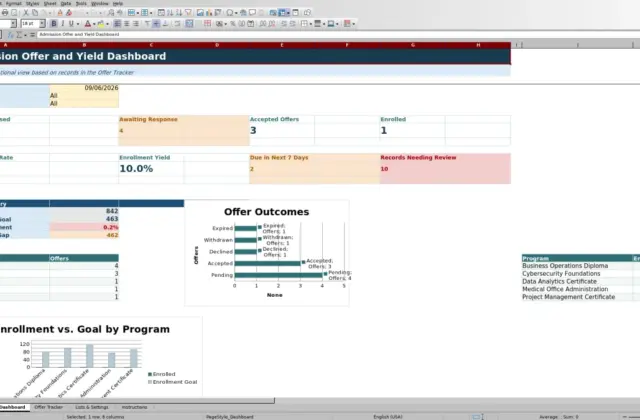This screenshot has height=420, width=640.
Task: Open the Underline style dropdown arrow
Action: click(78, 24)
